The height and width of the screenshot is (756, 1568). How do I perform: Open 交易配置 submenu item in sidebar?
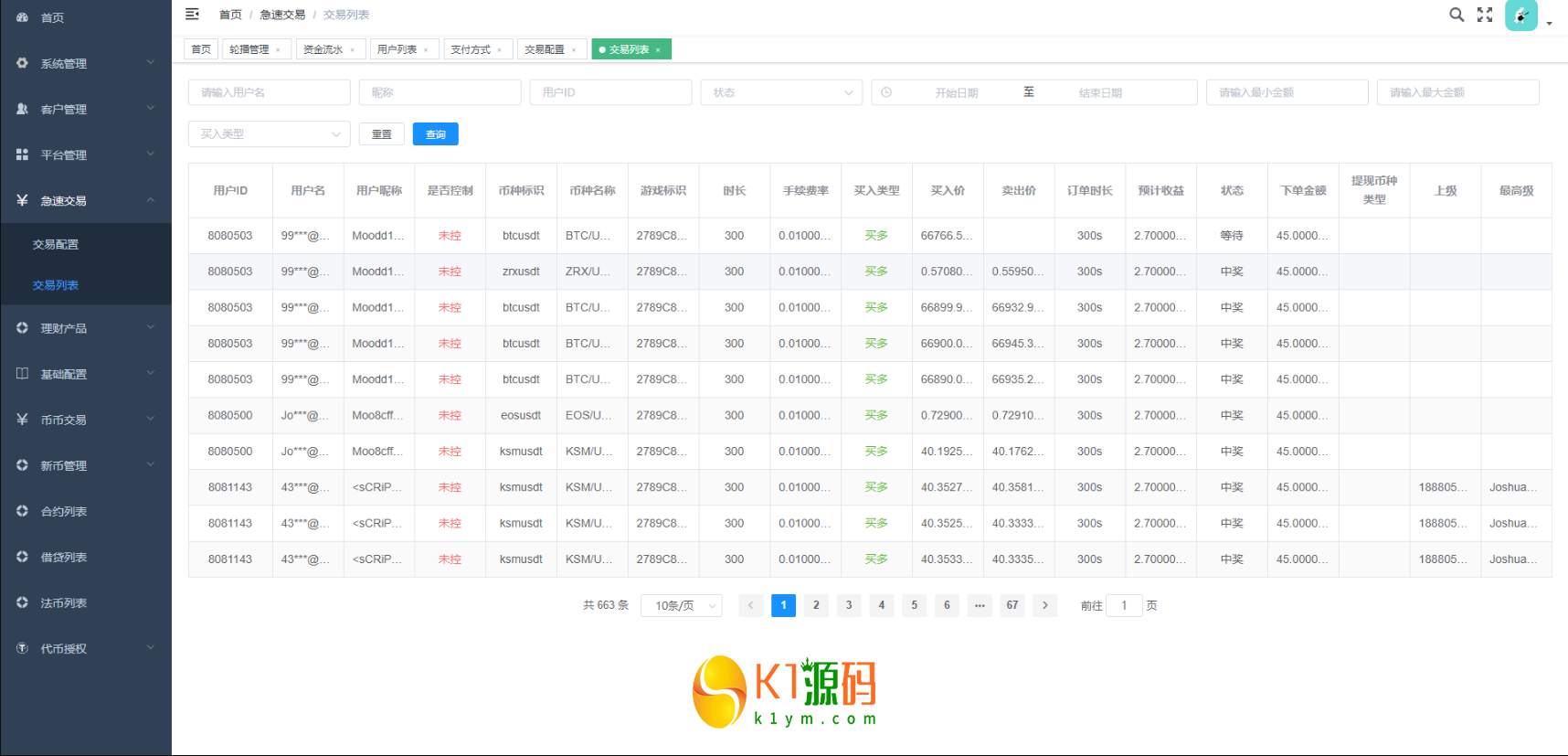pyautogui.click(x=56, y=244)
